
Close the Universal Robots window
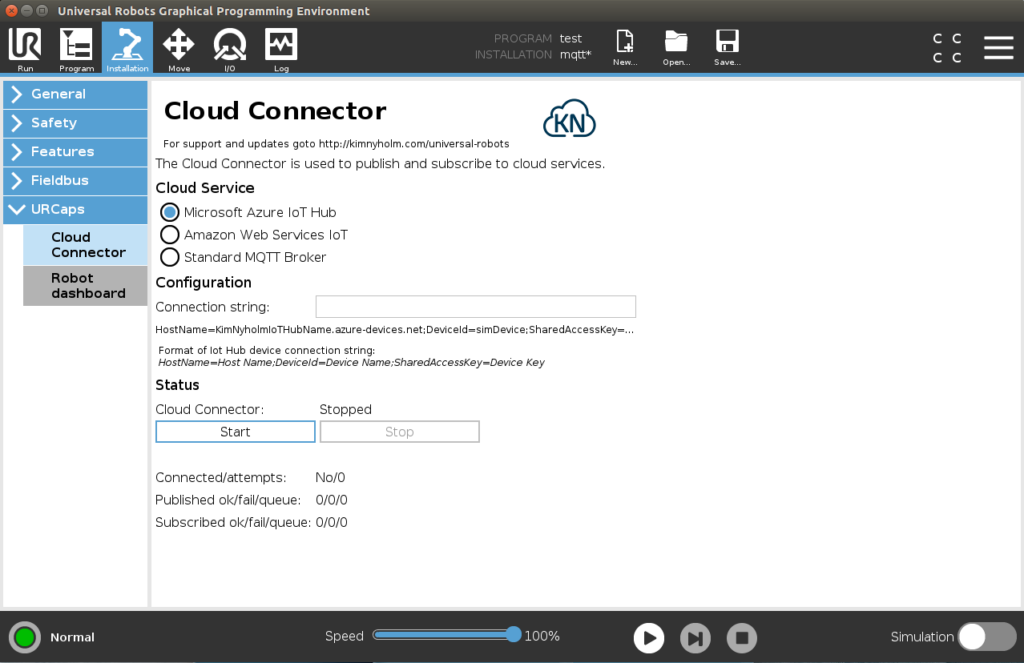click(x=11, y=10)
